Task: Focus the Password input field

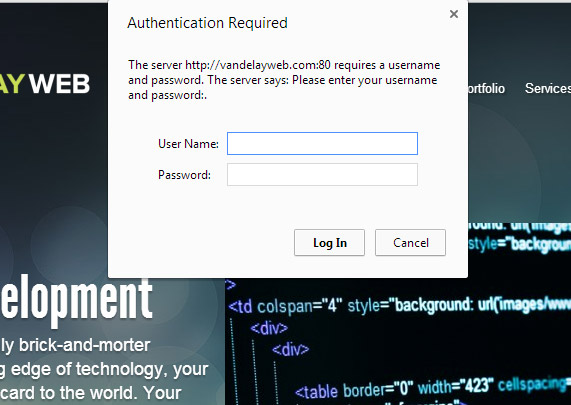Action: [x=322, y=174]
